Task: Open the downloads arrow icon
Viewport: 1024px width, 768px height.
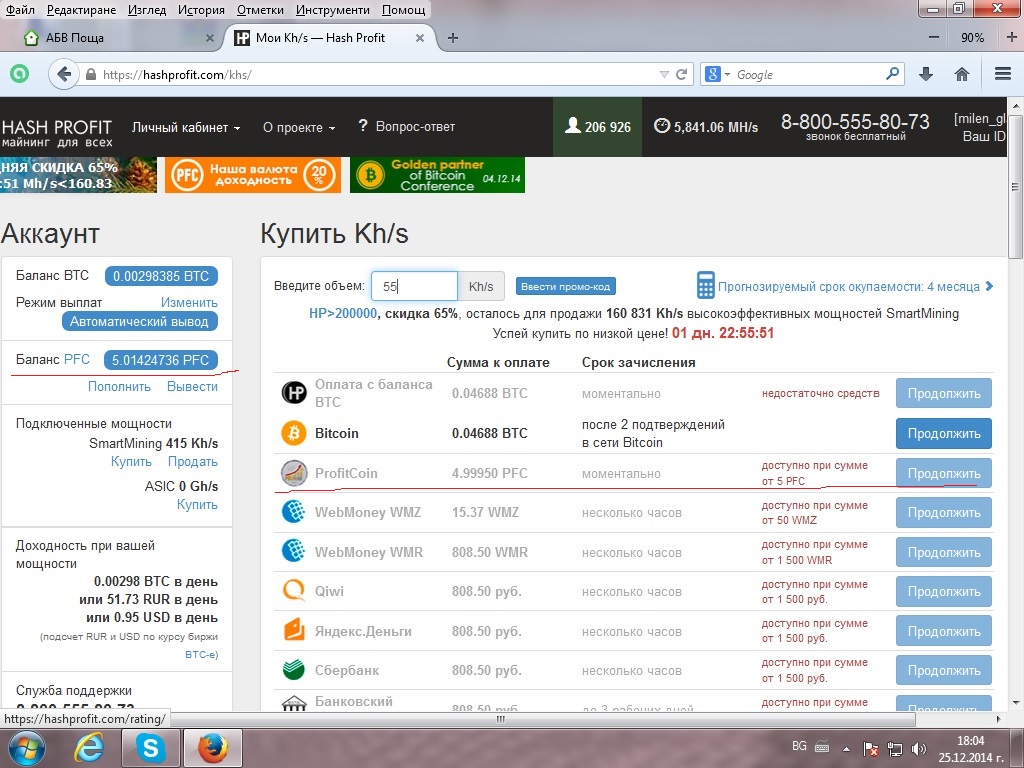Action: (925, 74)
